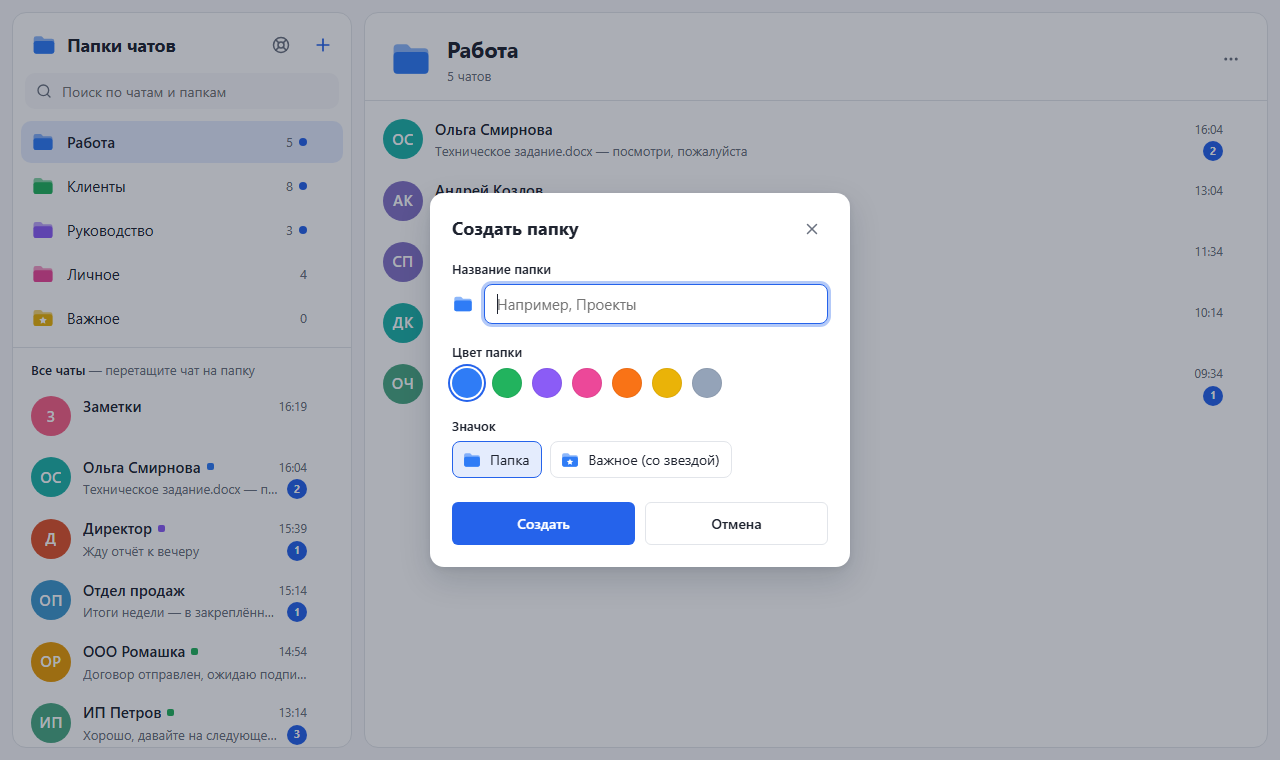This screenshot has width=1280, height=760.
Task: Click the yellow starred Важное folder icon
Action: (43, 318)
